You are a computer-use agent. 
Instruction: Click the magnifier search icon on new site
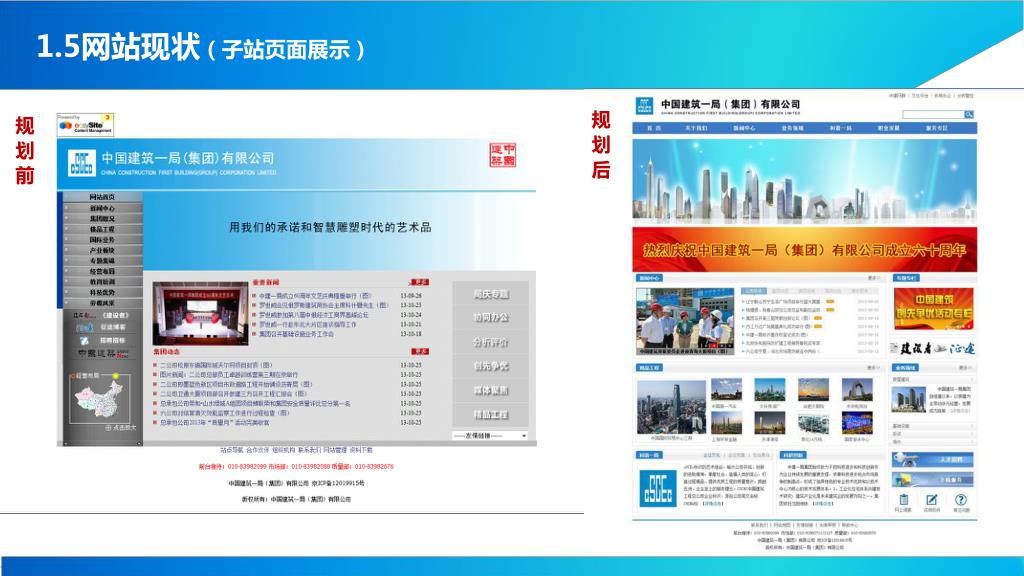point(969,114)
